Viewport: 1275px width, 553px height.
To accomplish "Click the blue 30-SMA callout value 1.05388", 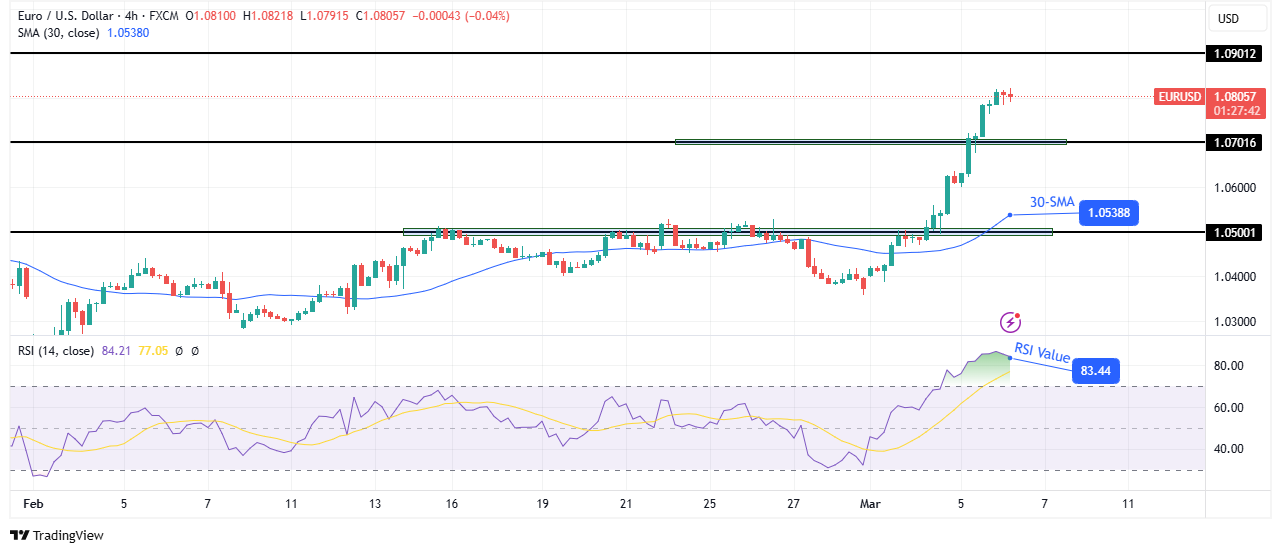I will point(1108,212).
